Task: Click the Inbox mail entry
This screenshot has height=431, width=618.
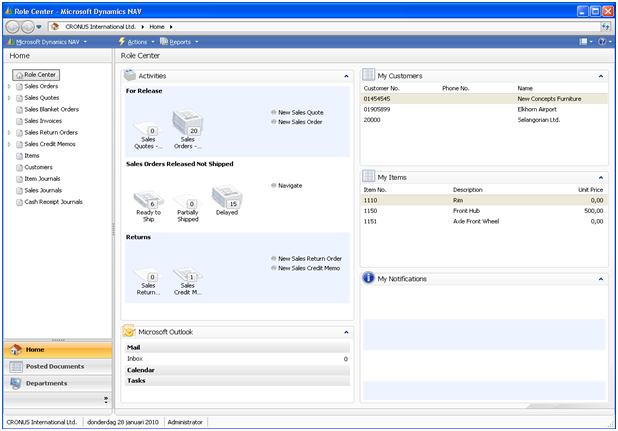Action: pos(237,359)
